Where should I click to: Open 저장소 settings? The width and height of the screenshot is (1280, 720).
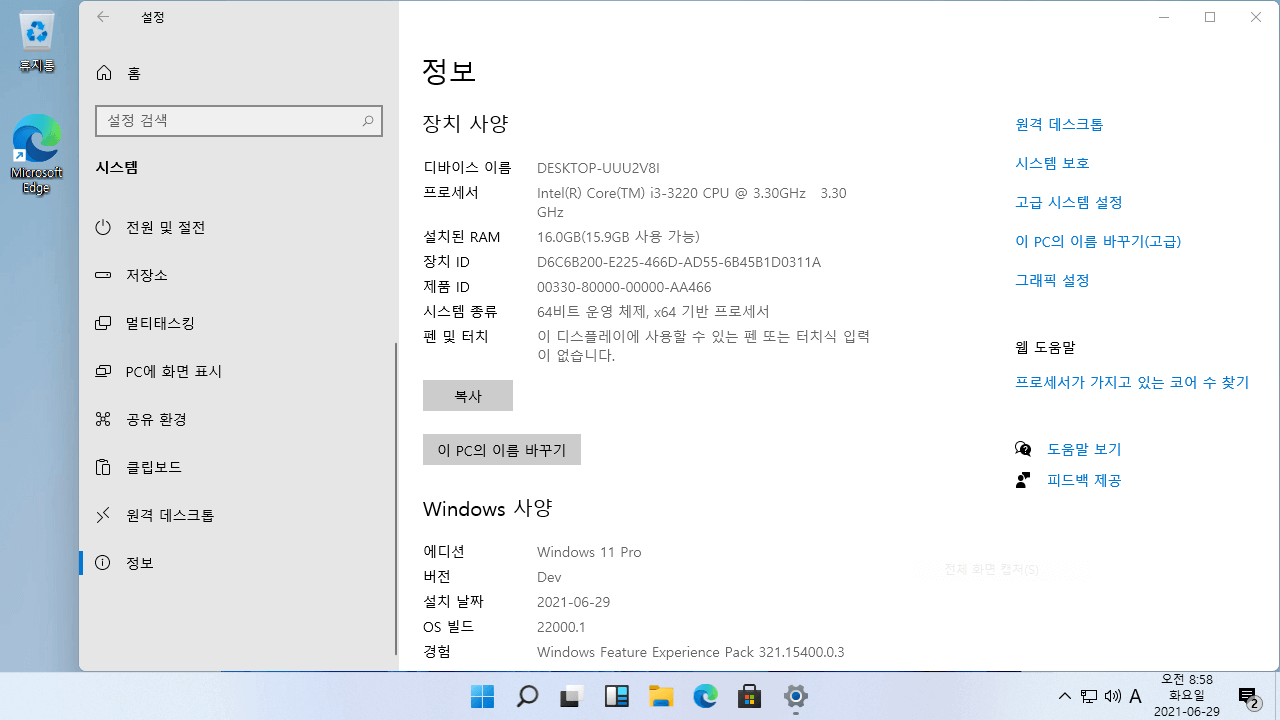click(238, 275)
